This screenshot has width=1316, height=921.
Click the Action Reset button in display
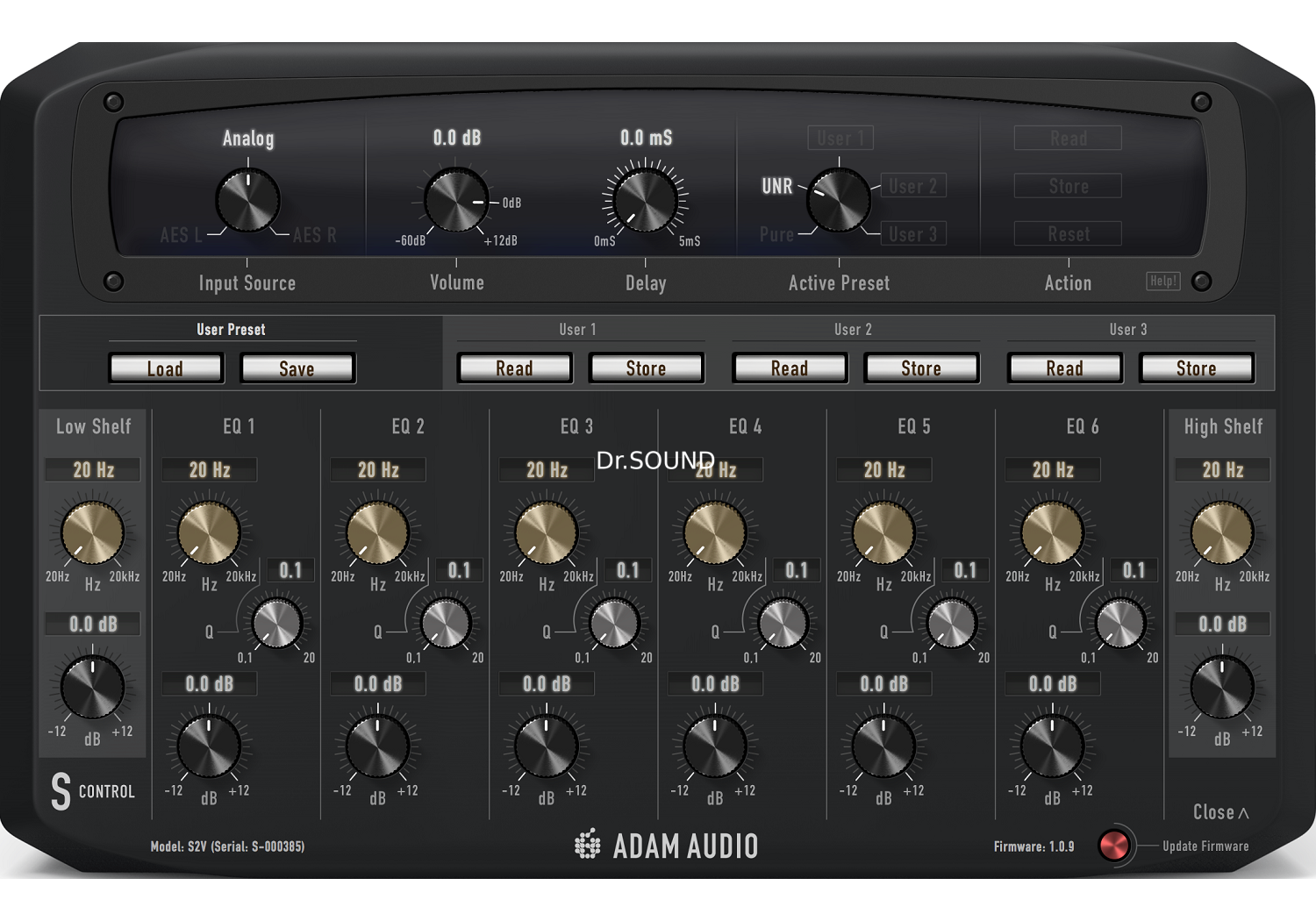[1068, 234]
